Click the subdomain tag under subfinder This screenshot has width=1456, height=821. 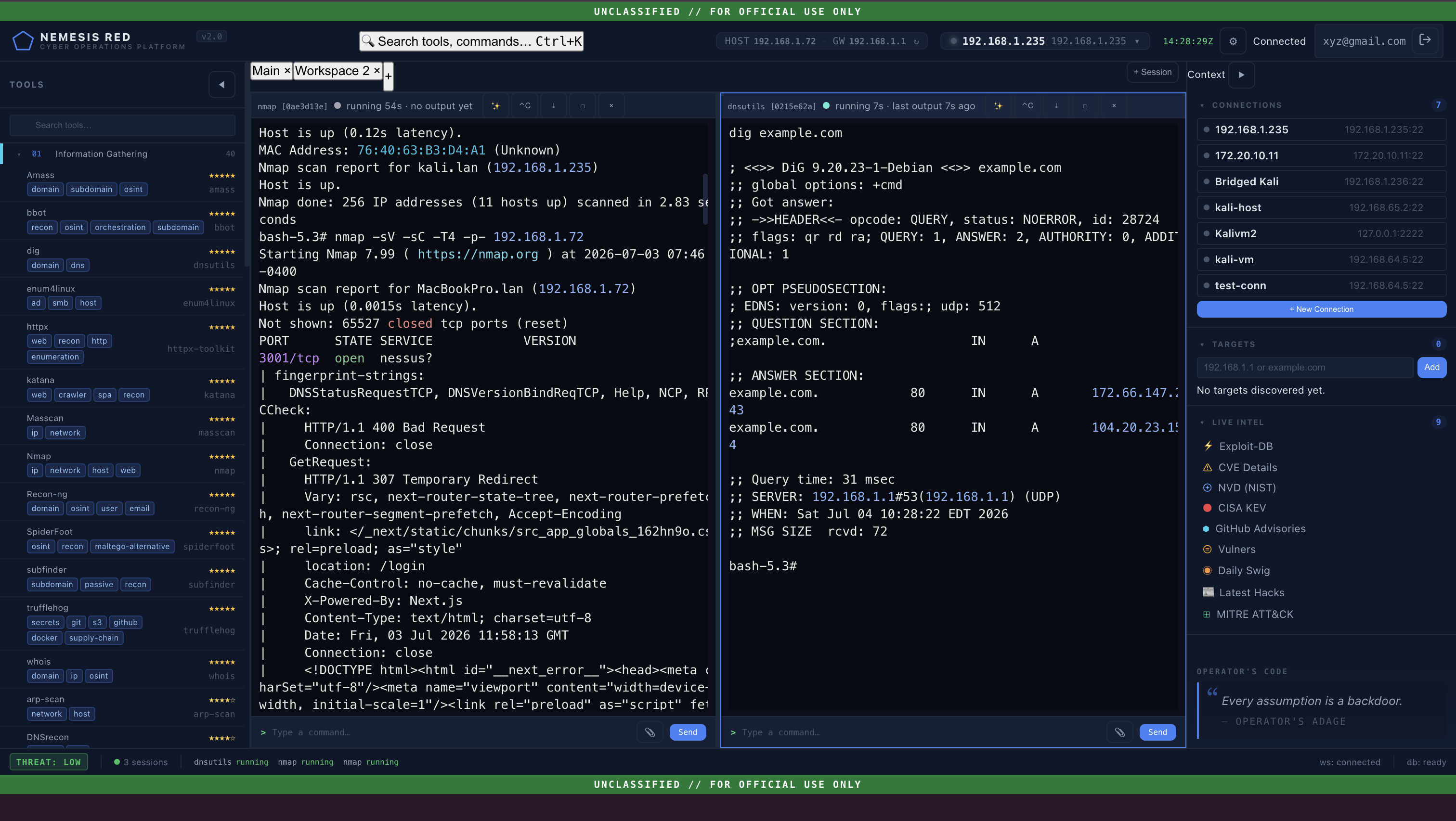(x=52, y=585)
